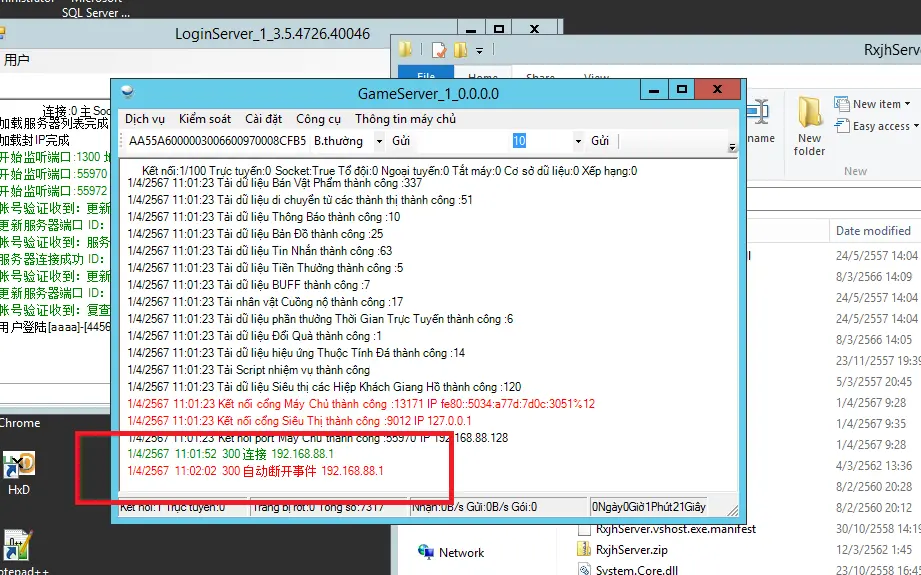Open the Công cụ menu
Viewport: 921px width, 575px height.
pyautogui.click(x=318, y=119)
